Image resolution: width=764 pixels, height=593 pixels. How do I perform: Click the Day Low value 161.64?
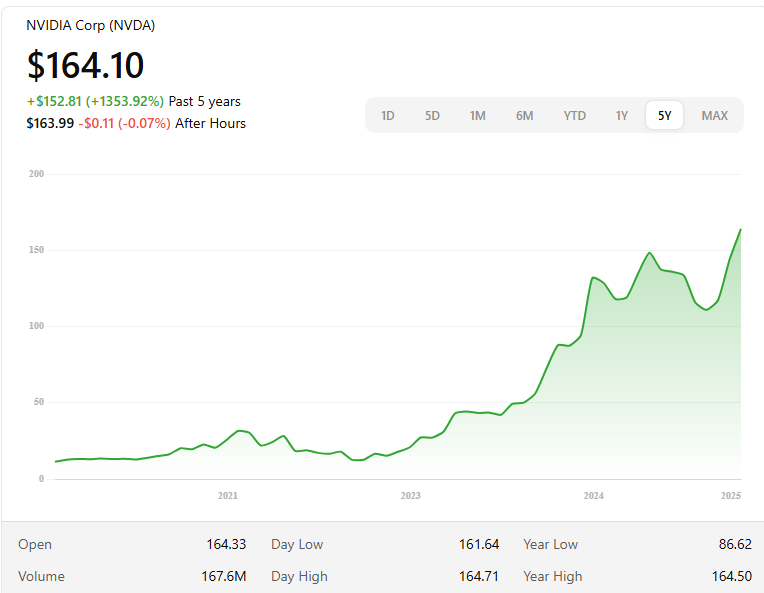(x=479, y=545)
